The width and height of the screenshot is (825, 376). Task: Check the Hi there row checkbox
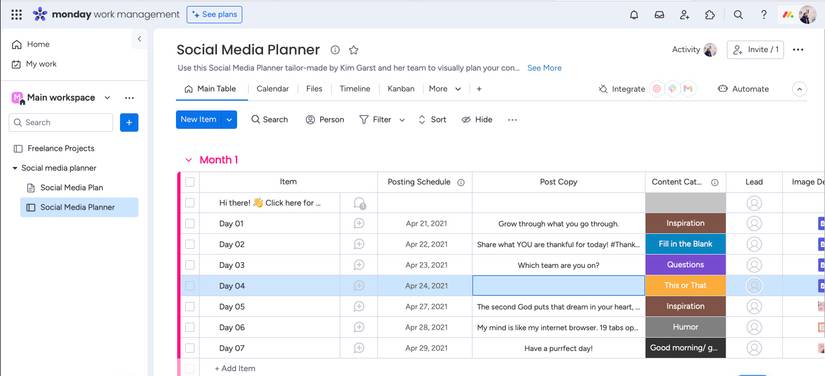[x=190, y=203]
